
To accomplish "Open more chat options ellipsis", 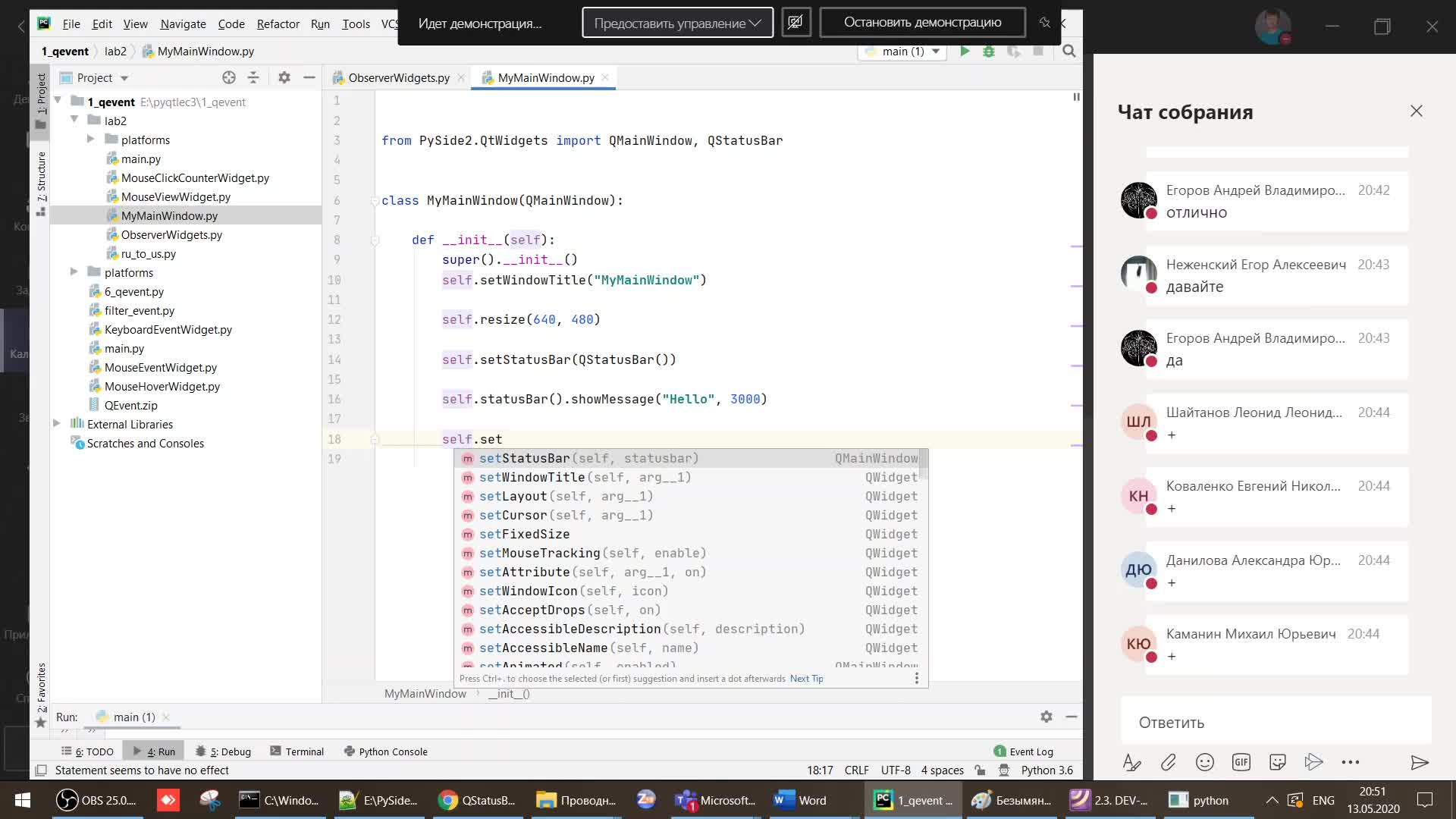I will 1350,762.
